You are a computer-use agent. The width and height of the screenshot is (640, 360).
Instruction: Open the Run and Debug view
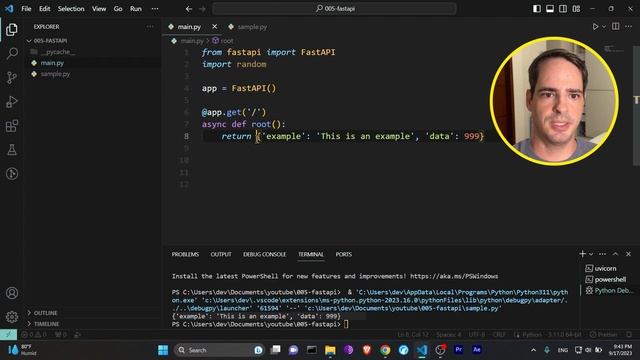12,102
